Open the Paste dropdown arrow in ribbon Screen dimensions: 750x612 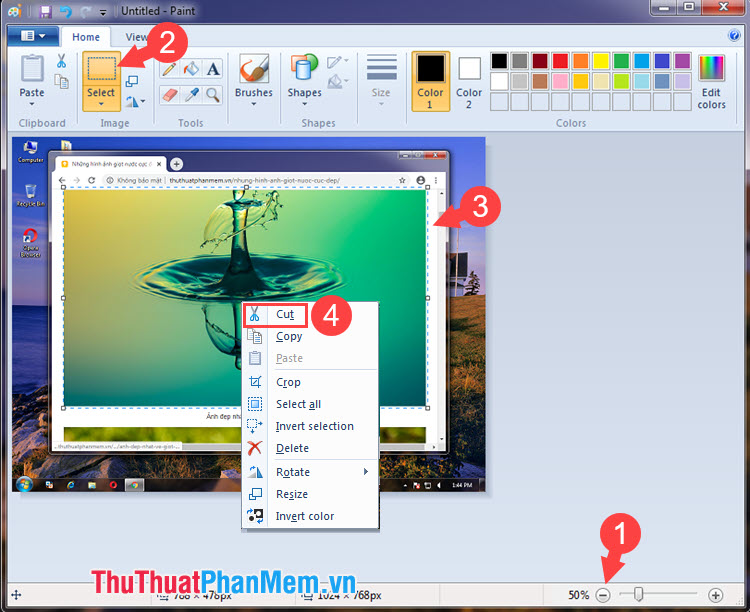pos(32,104)
